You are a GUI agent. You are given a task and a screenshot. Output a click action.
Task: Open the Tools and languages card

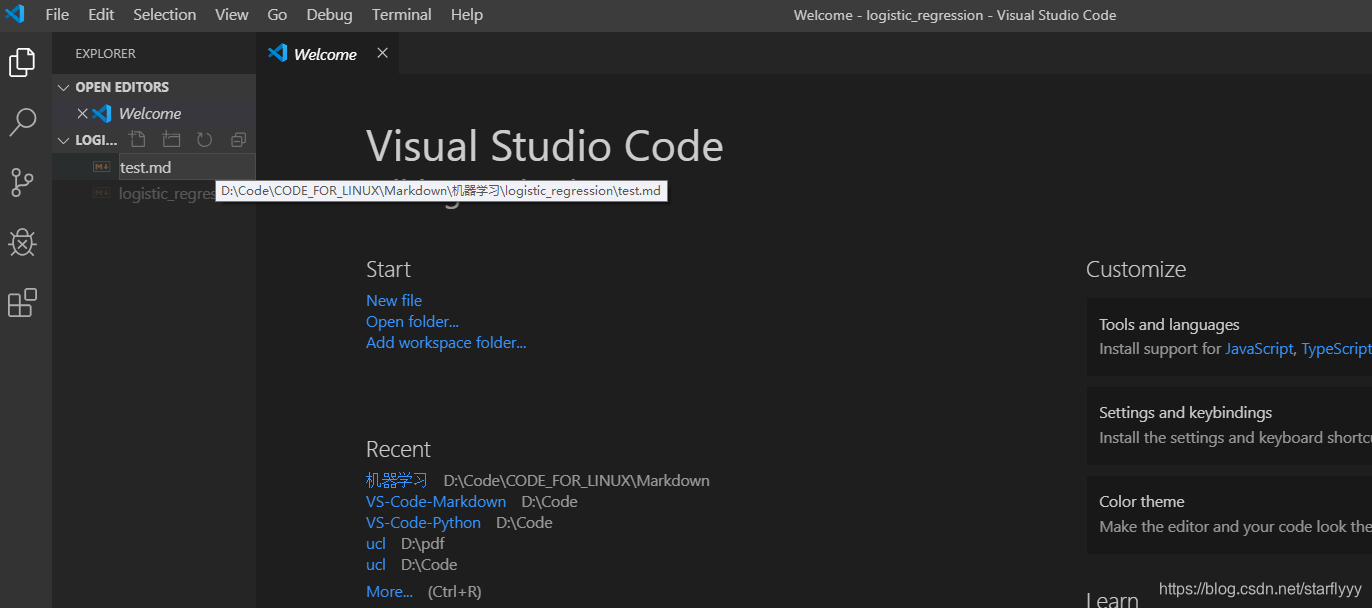1229,337
